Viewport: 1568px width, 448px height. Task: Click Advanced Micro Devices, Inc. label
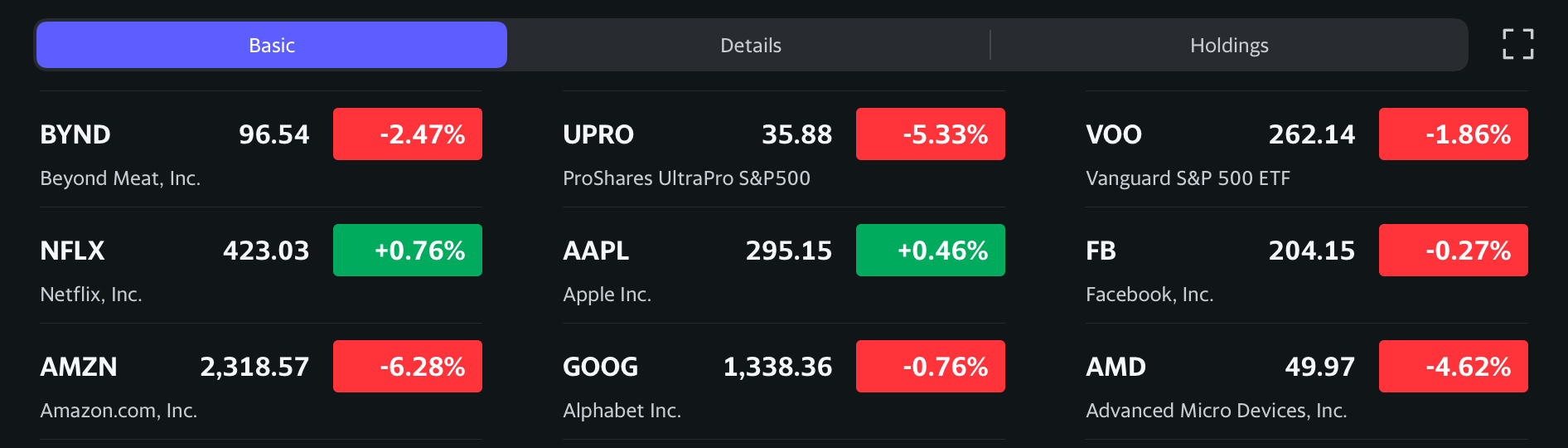(x=1217, y=411)
